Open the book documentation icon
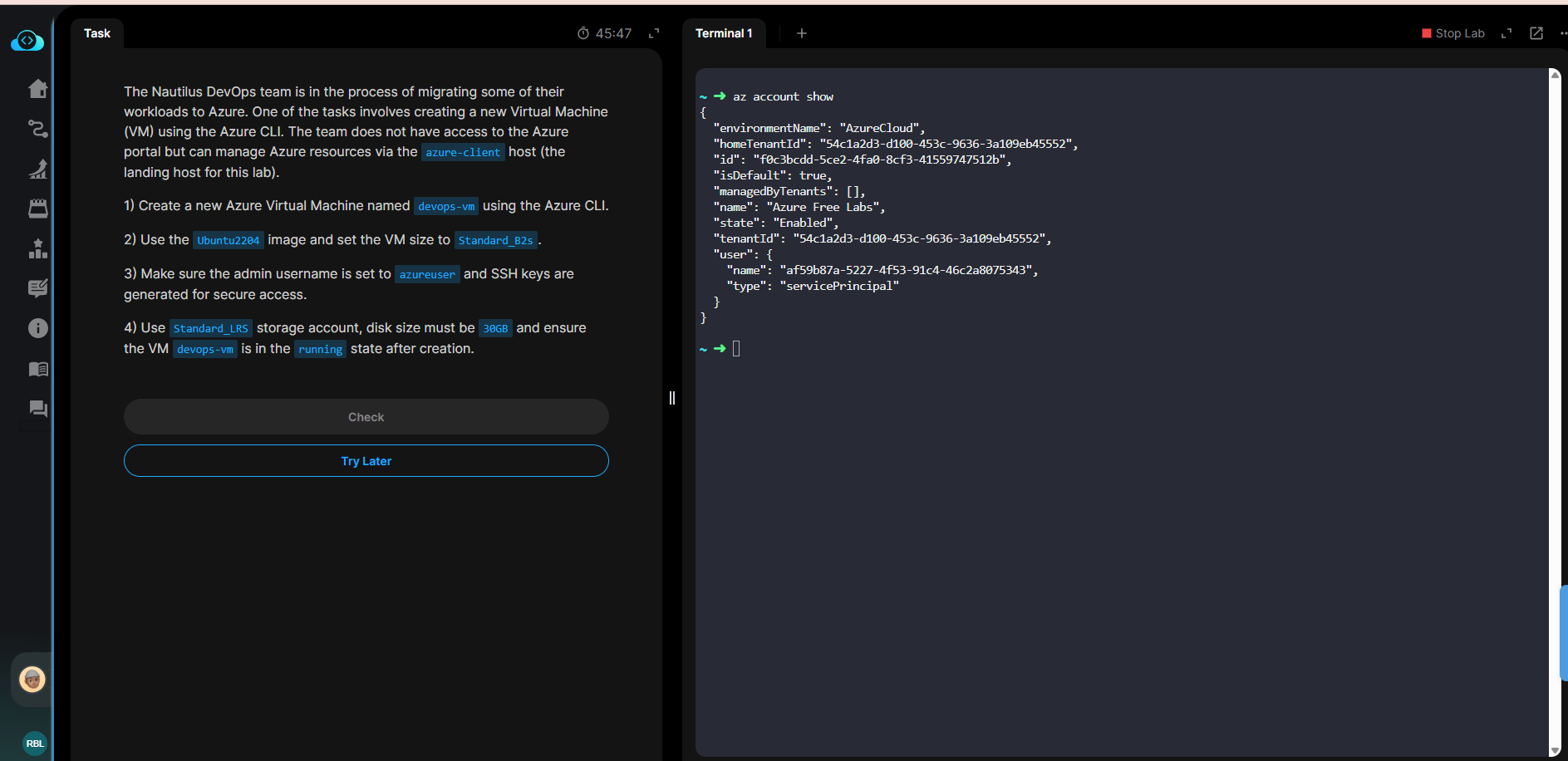Viewport: 1568px width, 761px height. pyautogui.click(x=37, y=369)
